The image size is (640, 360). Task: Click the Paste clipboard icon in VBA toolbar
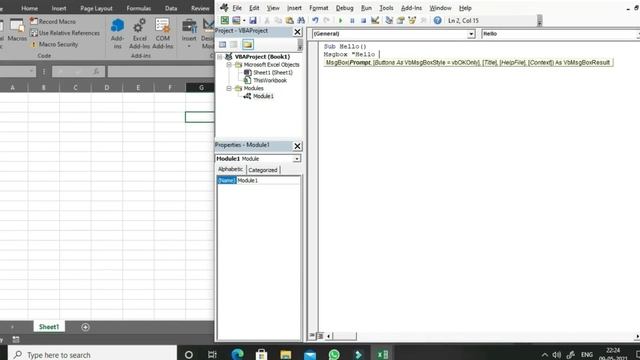(289, 20)
